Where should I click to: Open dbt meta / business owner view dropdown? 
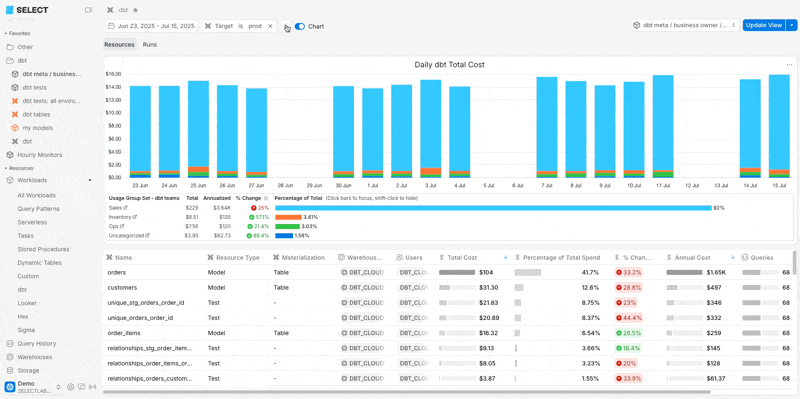tap(685, 25)
